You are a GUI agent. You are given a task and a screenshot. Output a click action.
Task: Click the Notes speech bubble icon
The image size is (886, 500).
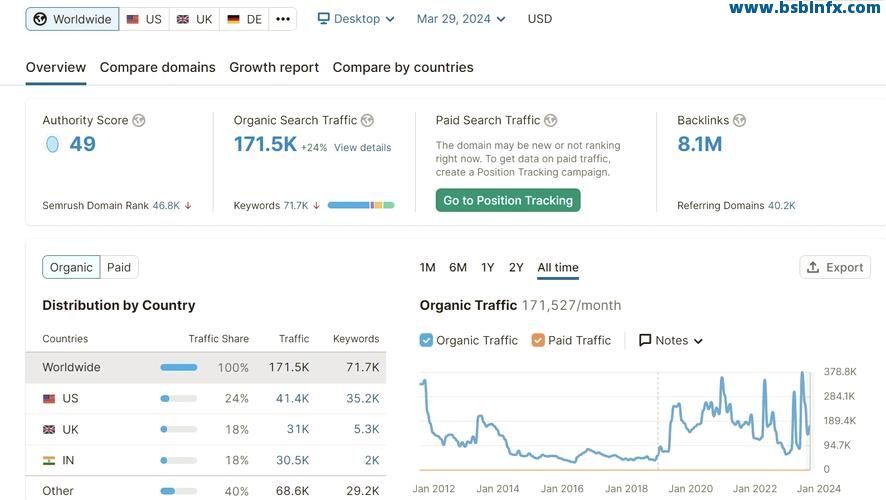[x=645, y=340]
